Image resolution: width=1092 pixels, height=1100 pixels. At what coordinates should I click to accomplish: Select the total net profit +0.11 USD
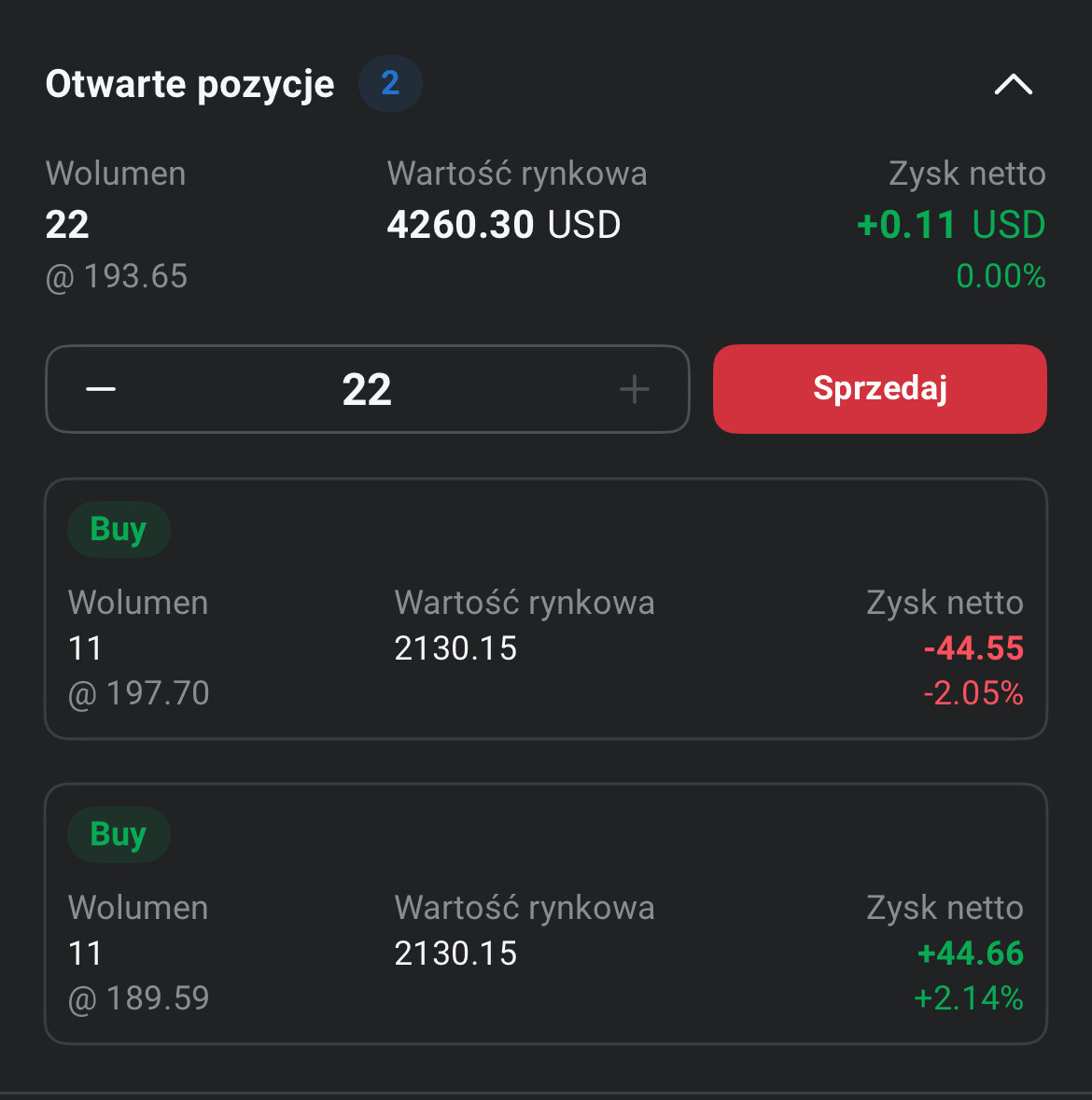pyautogui.click(x=950, y=225)
